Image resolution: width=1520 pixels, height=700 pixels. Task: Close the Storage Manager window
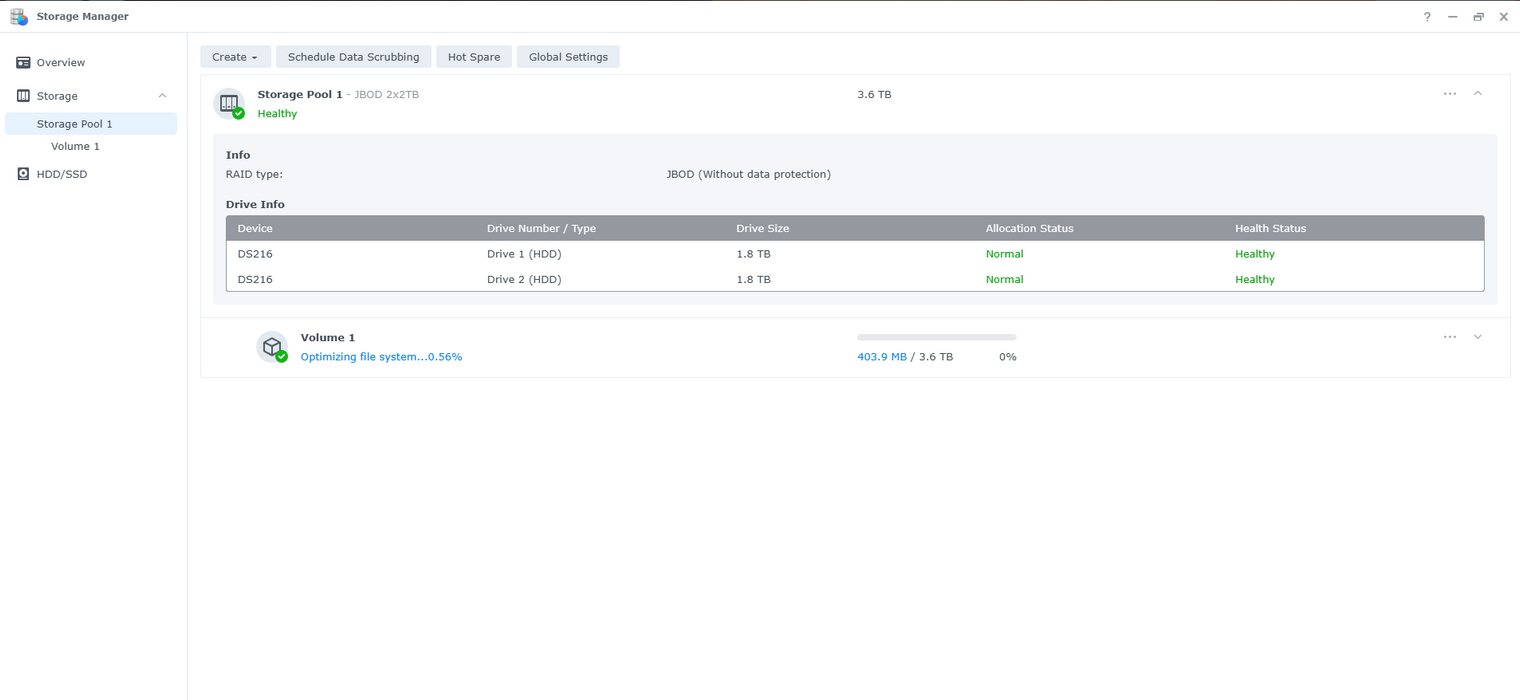click(x=1503, y=17)
